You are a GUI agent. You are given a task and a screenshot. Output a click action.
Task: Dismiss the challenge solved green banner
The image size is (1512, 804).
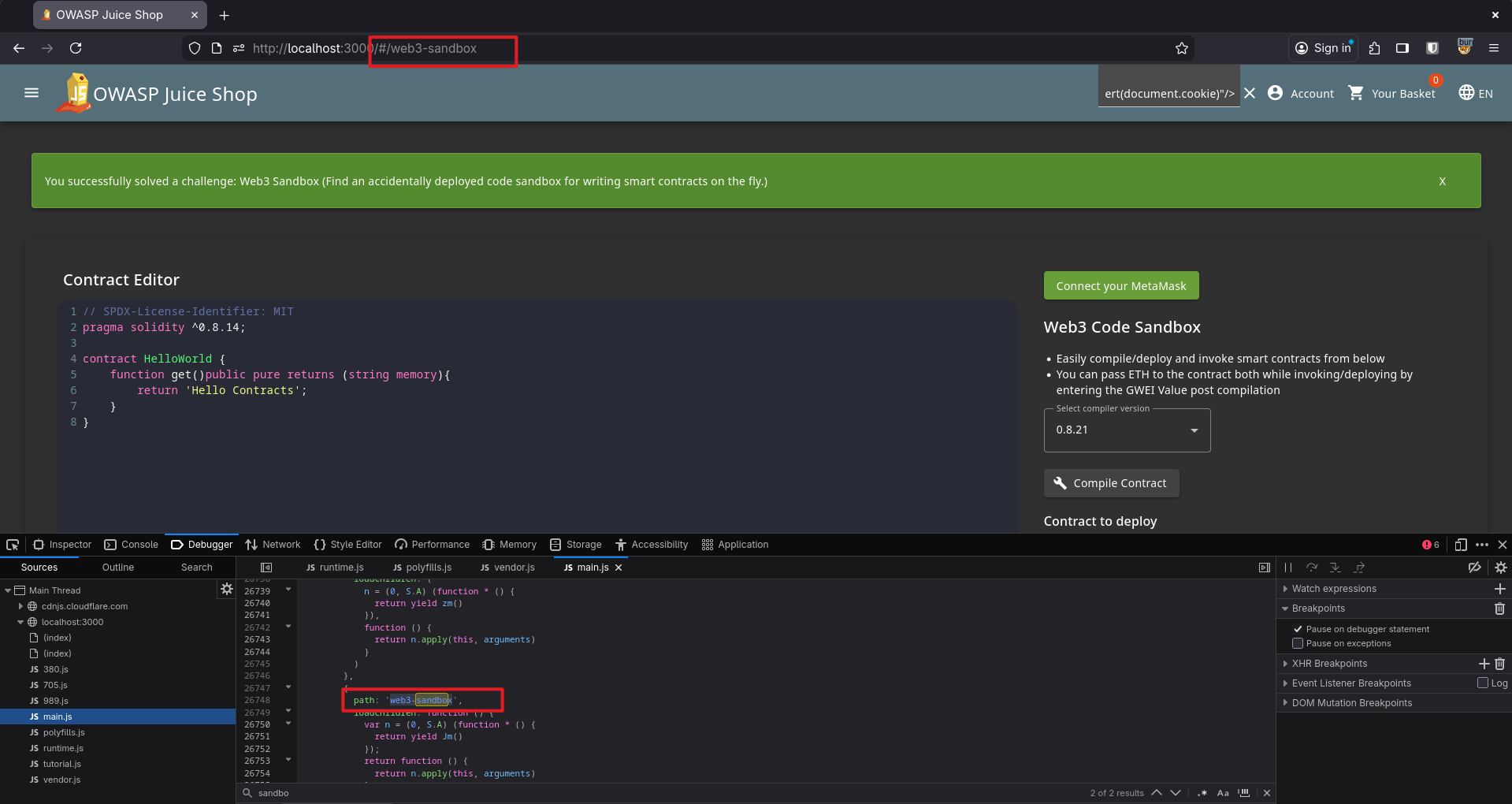coord(1442,181)
